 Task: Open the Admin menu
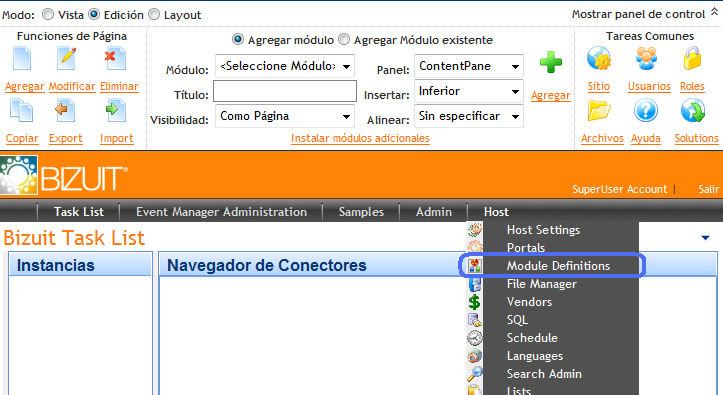(x=433, y=212)
